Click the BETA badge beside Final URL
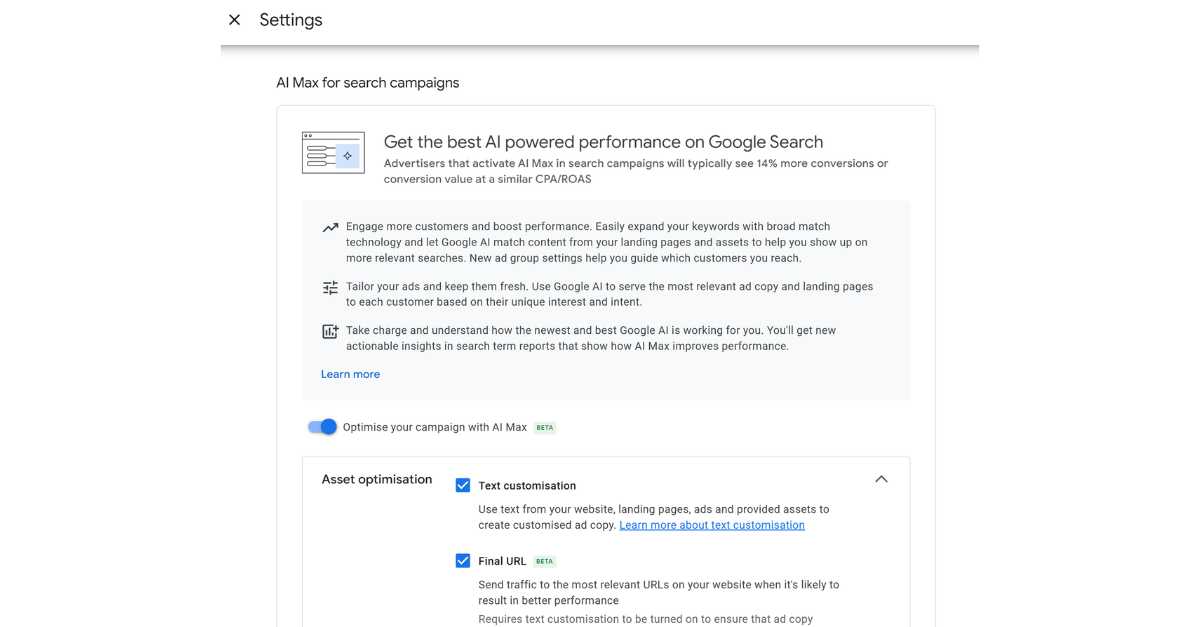1200x627 pixels. coord(545,562)
